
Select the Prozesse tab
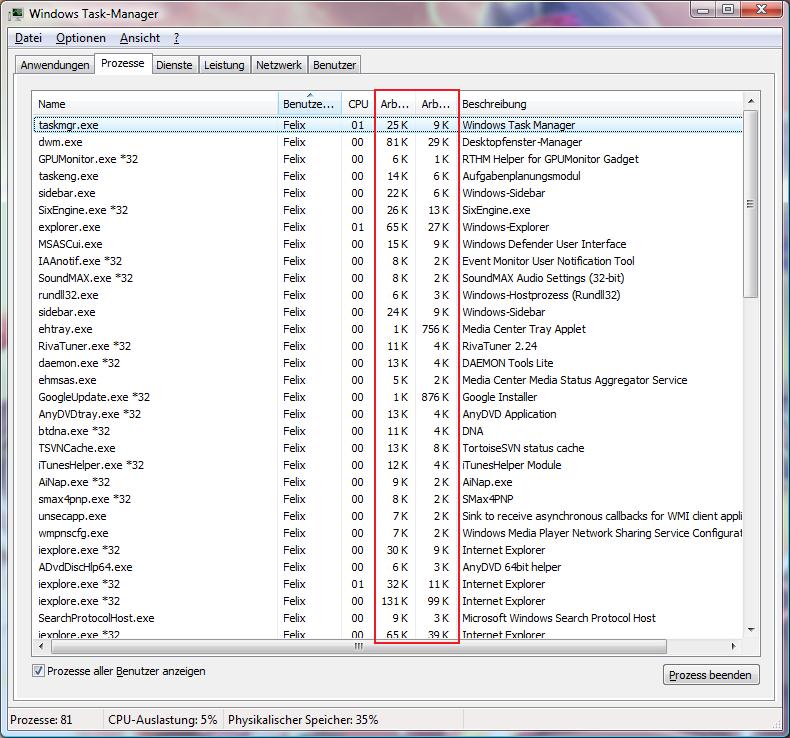click(x=123, y=63)
